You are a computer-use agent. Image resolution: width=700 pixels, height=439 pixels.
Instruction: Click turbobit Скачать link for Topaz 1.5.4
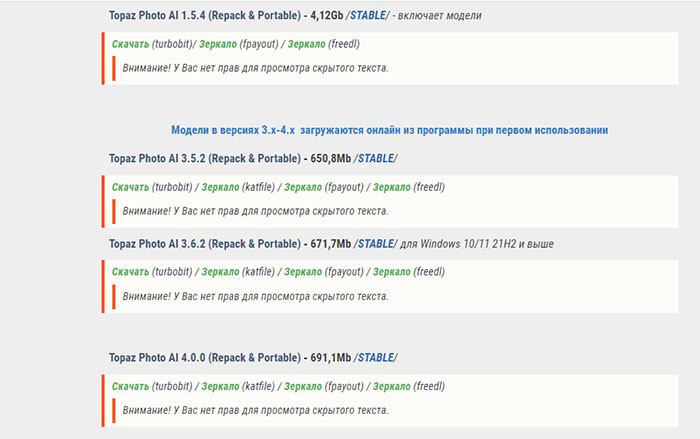[130, 44]
